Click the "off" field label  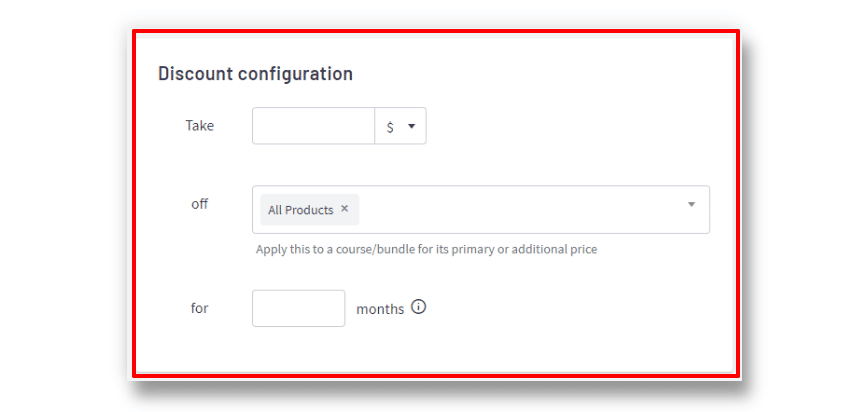click(x=200, y=204)
